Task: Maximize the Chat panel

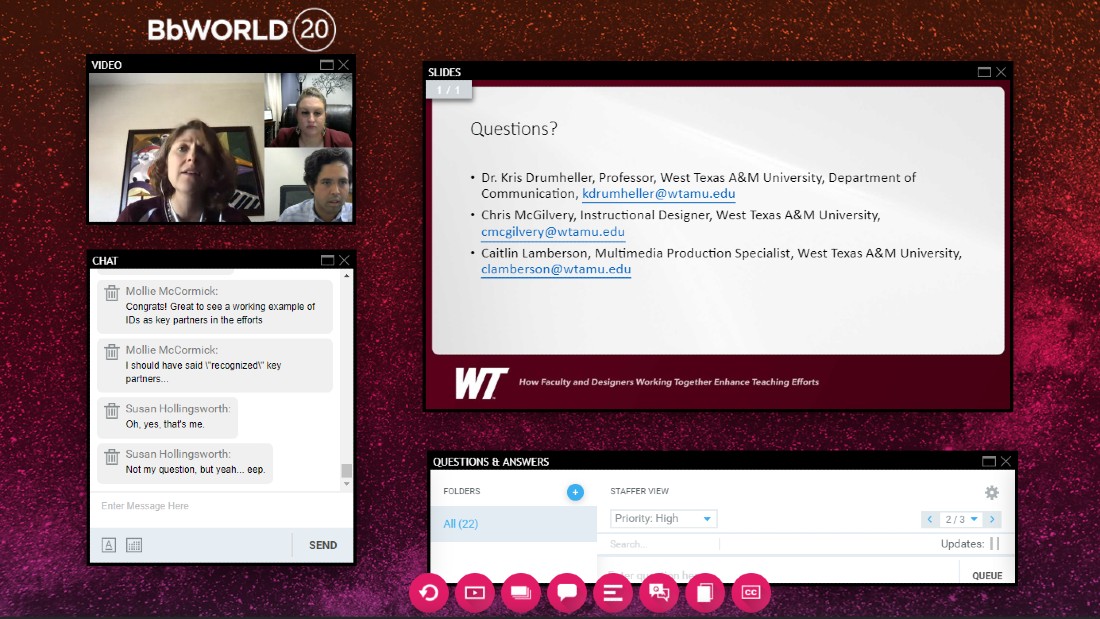Action: tap(327, 260)
